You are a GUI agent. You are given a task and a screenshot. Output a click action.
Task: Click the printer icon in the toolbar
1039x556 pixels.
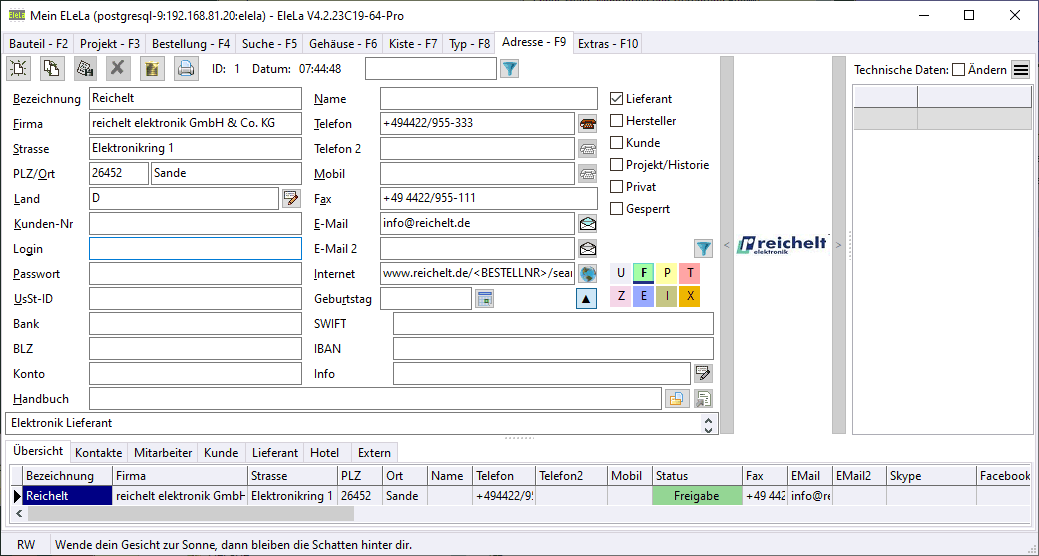click(185, 68)
